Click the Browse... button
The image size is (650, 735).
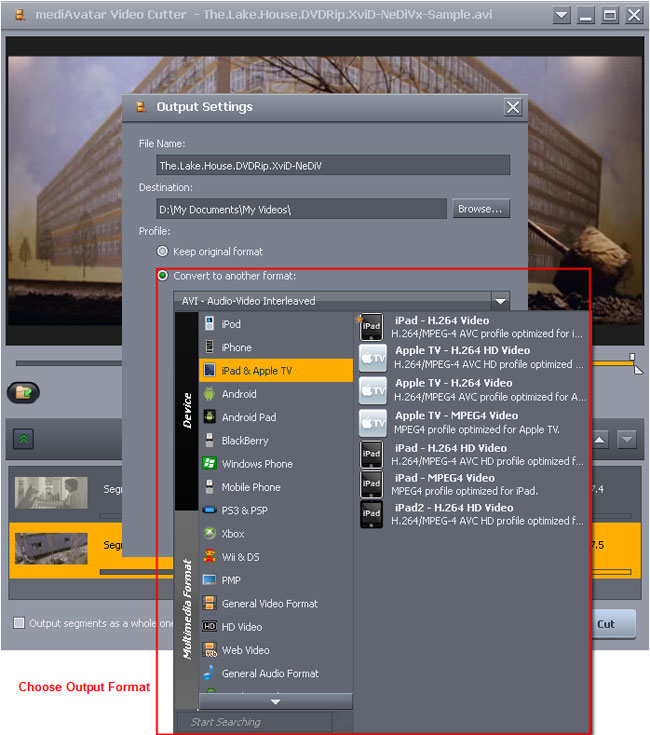[481, 209]
